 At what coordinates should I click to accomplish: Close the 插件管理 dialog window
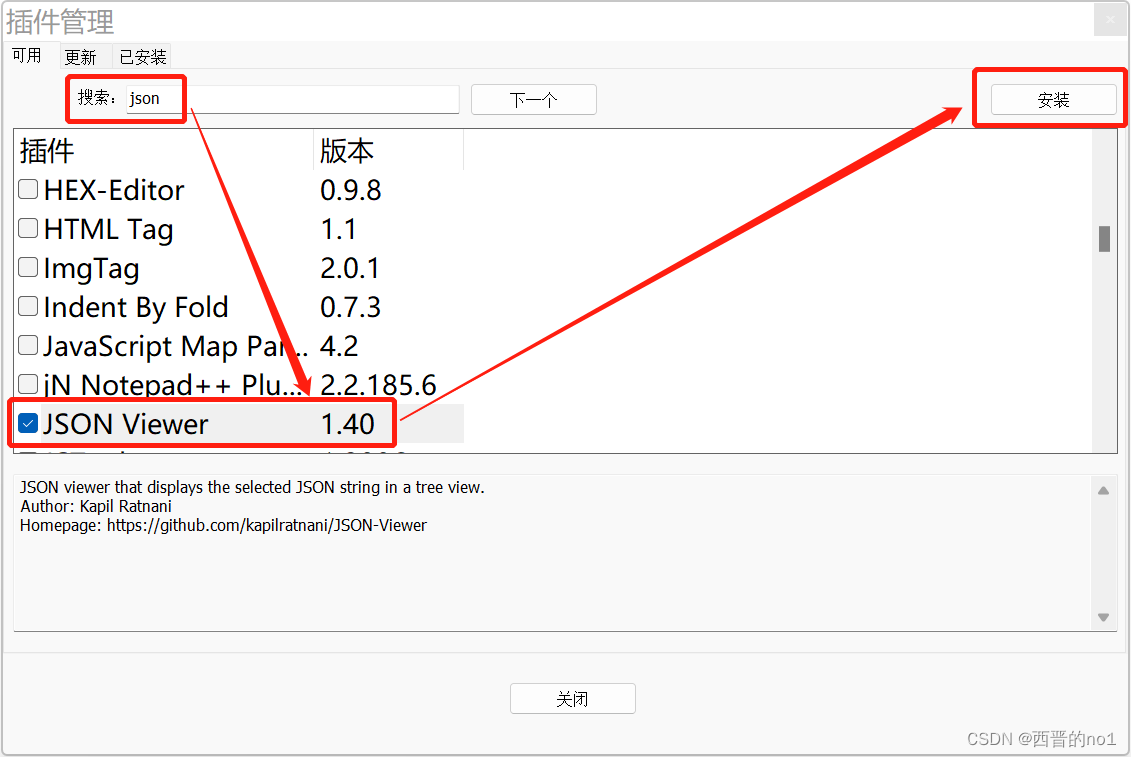click(1110, 19)
